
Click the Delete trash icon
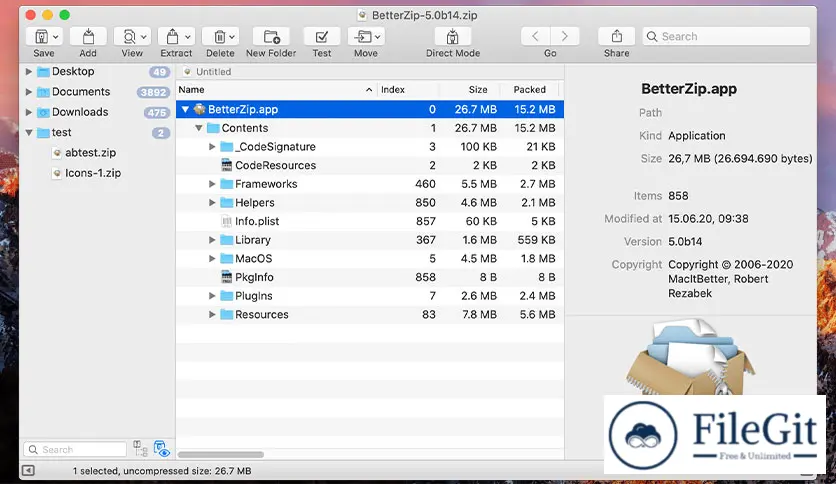(219, 37)
